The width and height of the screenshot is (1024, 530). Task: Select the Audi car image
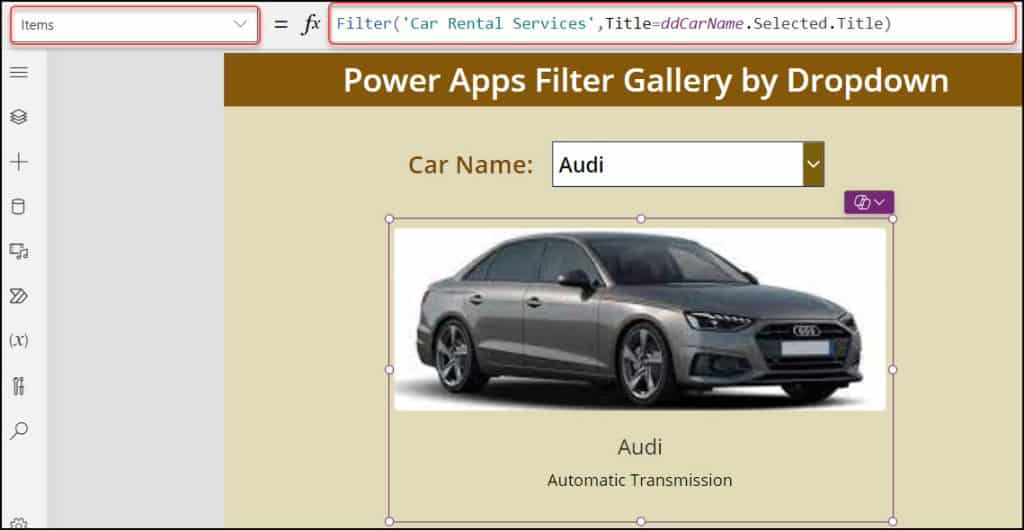640,319
